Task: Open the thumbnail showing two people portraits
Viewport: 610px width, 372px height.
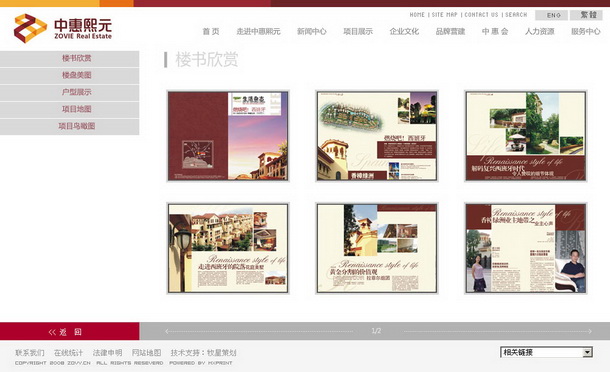Action: [526, 248]
